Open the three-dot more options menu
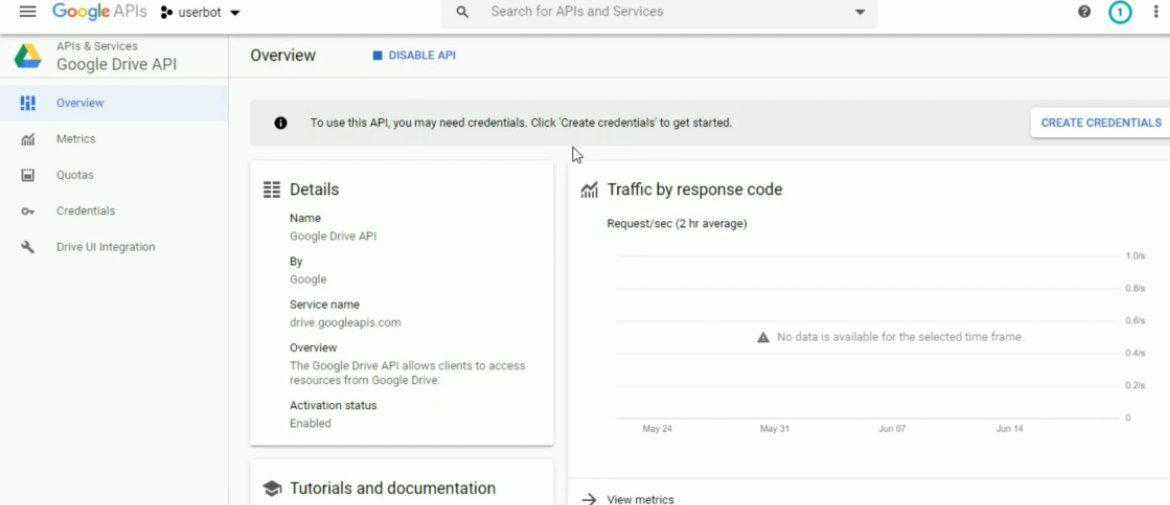 click(x=1156, y=12)
